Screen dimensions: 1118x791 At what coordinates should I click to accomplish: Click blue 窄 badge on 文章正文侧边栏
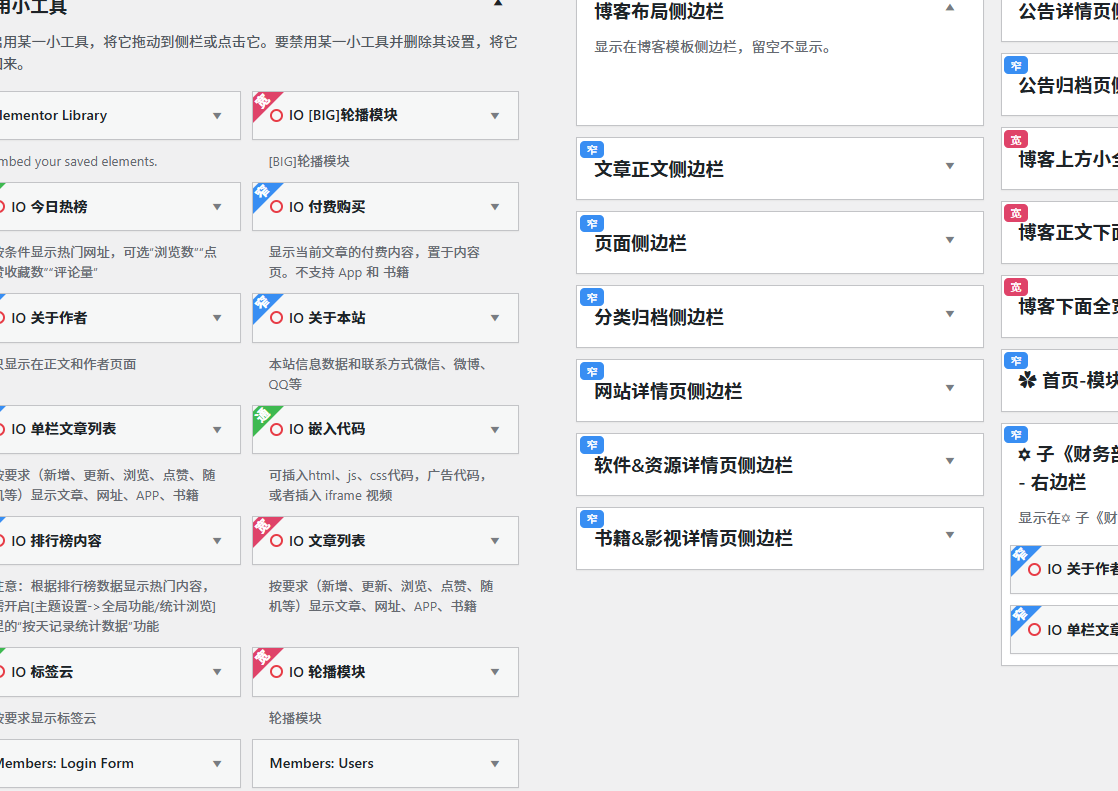point(592,150)
